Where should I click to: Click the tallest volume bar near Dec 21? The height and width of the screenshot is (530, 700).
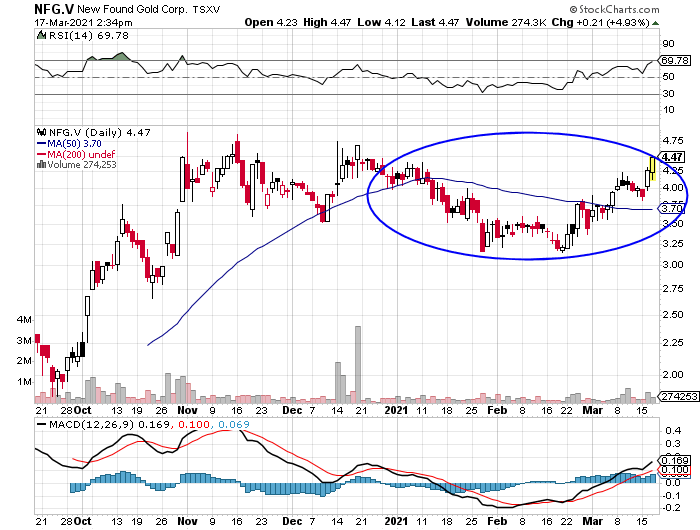click(x=358, y=364)
